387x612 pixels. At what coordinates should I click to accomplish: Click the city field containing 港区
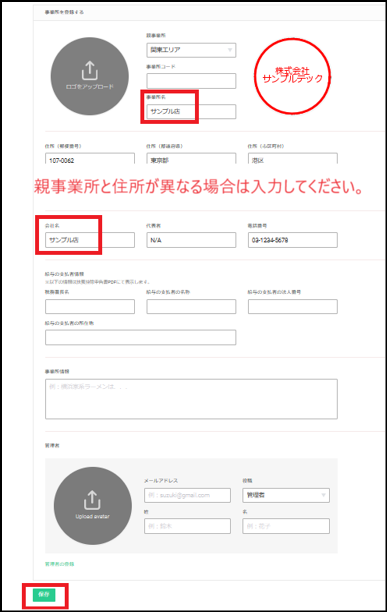tap(293, 159)
